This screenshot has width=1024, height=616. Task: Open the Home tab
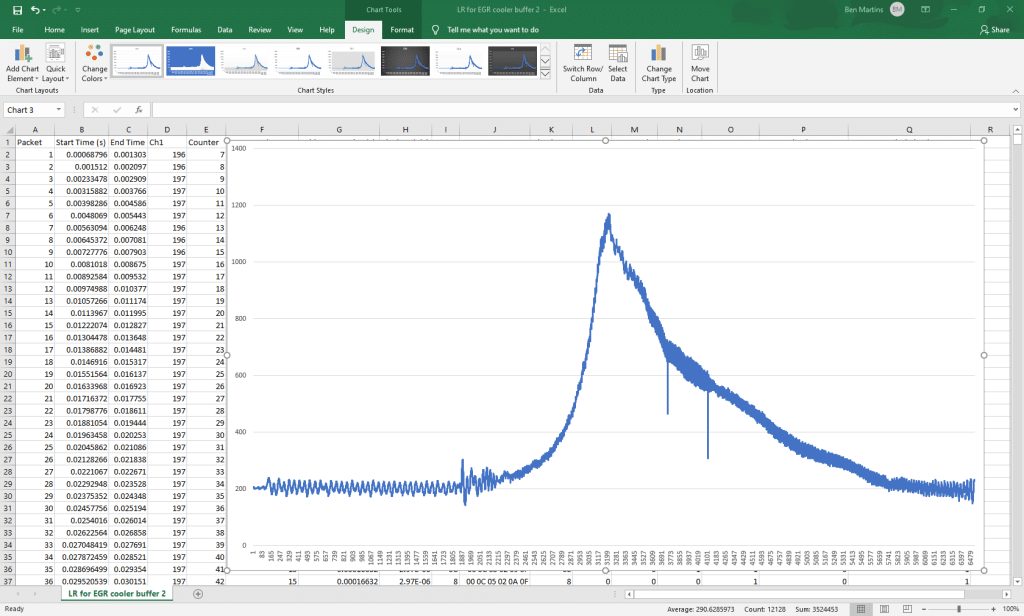coord(54,29)
